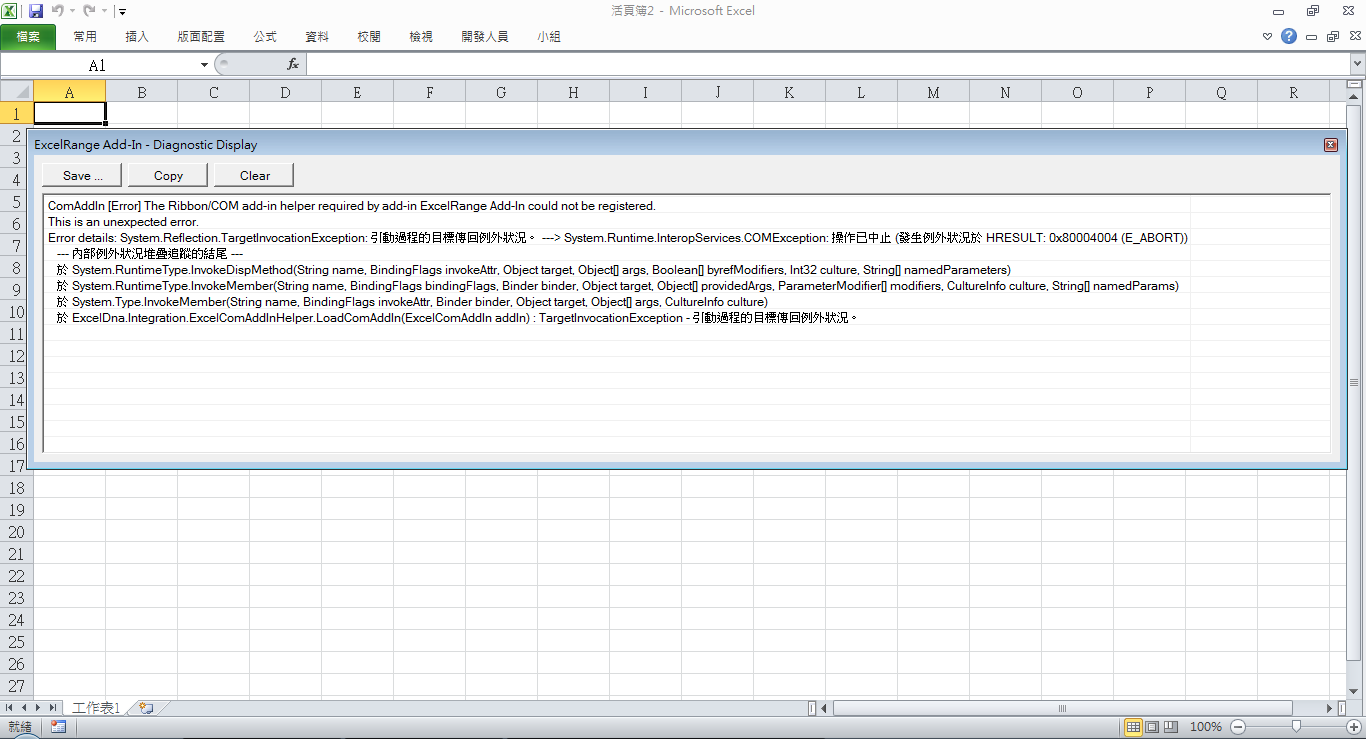Click the zoom slider handle
The width and height of the screenshot is (1366, 739).
1296,727
